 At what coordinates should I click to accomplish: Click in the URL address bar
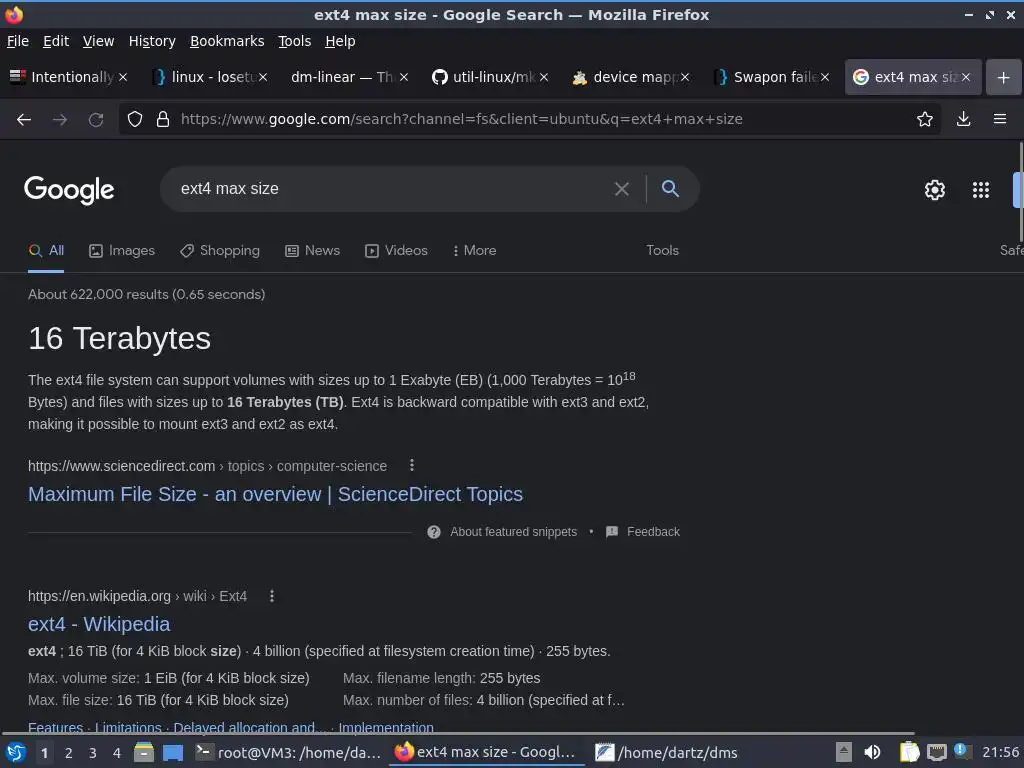pyautogui.click(x=529, y=119)
